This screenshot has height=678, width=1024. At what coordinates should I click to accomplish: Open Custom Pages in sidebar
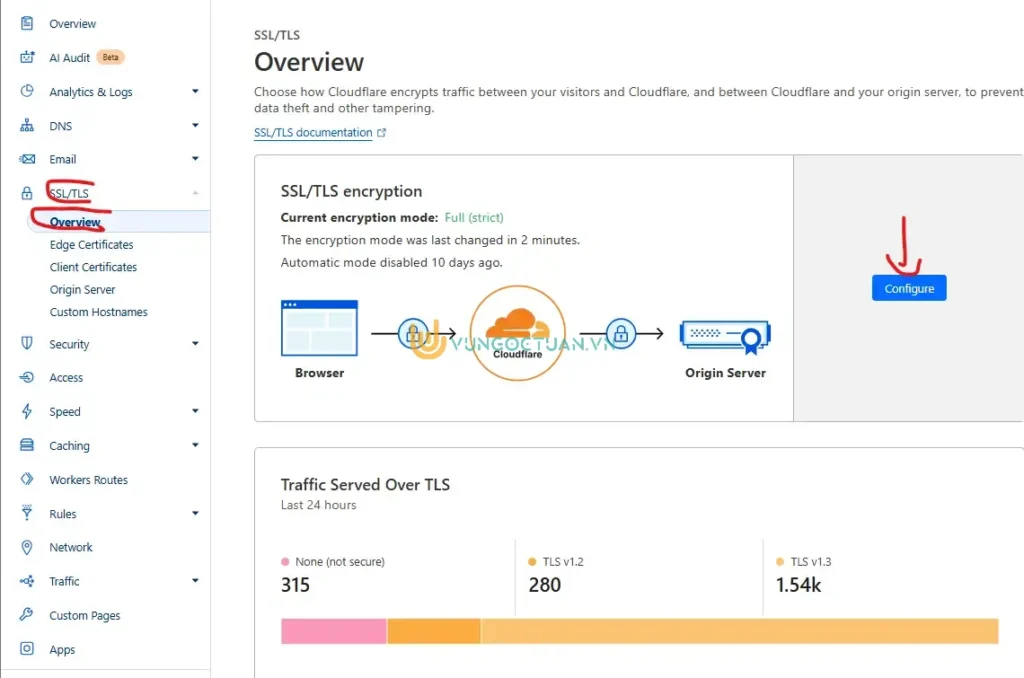(85, 615)
